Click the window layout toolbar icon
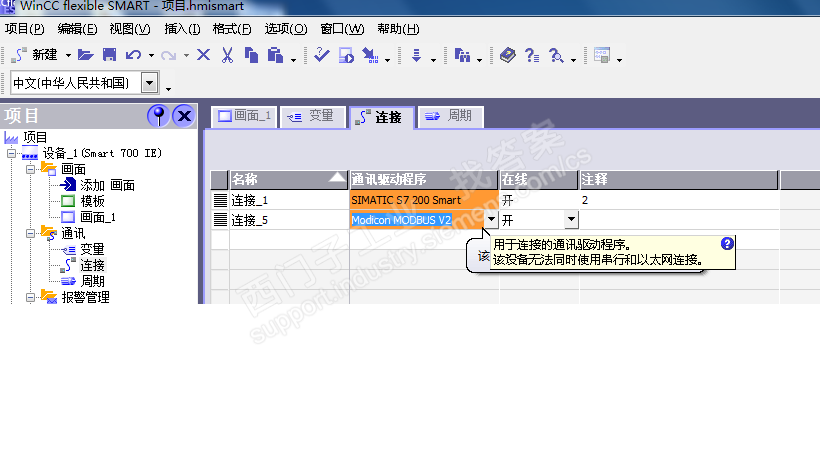Viewport: 820px width, 460px height. pyautogui.click(x=602, y=55)
